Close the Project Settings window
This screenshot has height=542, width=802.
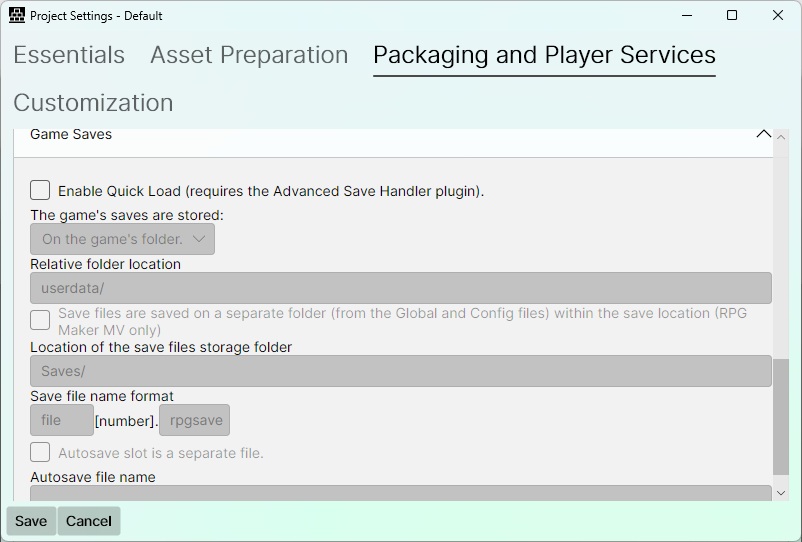click(777, 15)
